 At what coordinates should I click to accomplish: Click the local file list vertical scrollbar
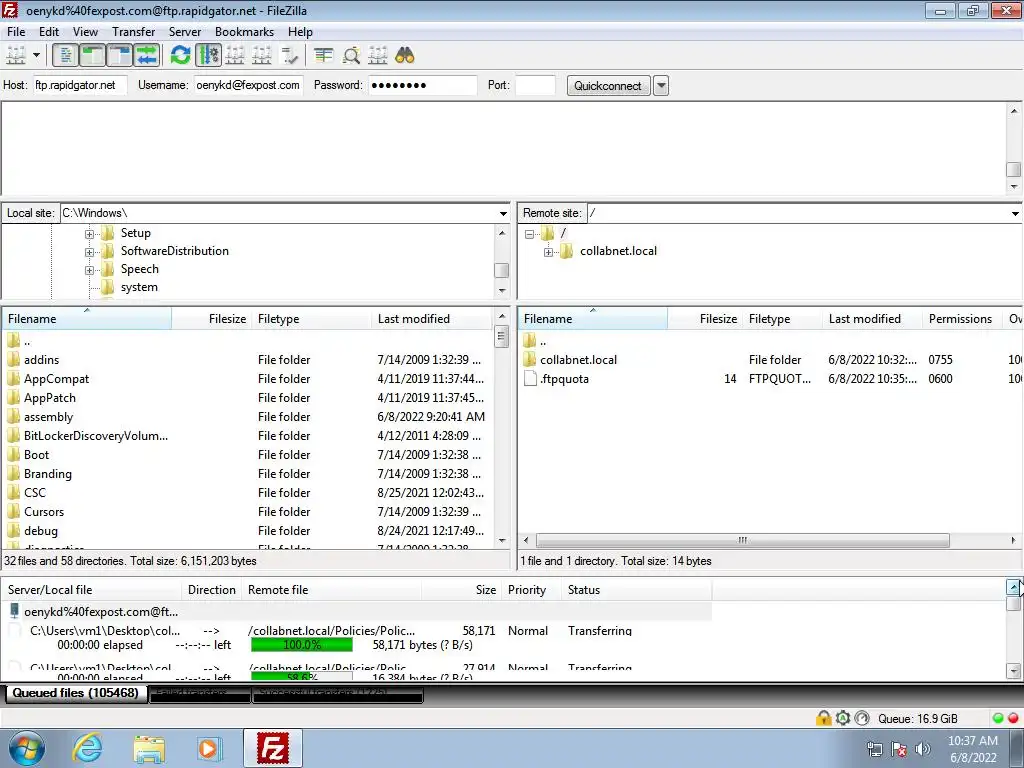[x=502, y=338]
